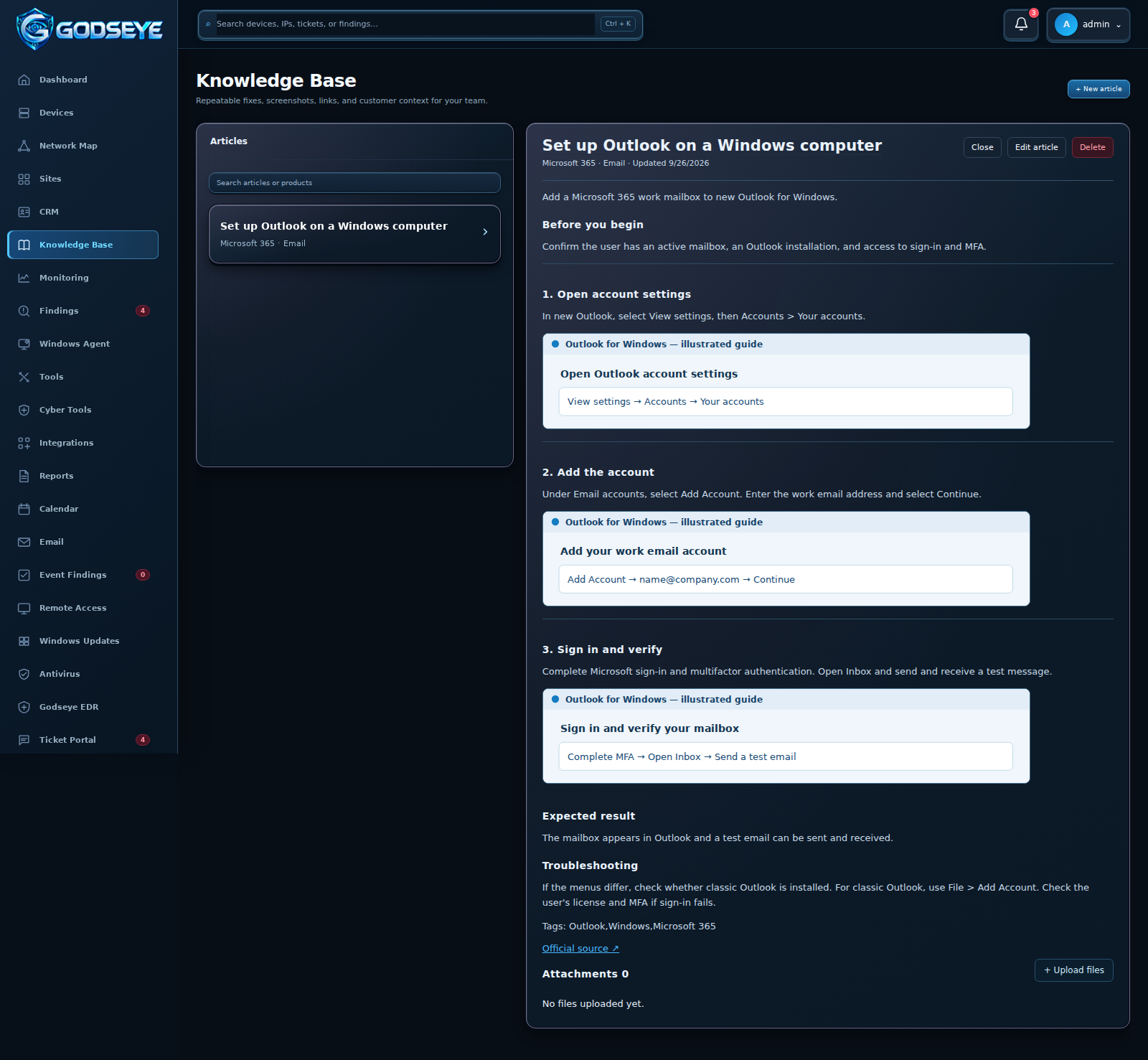Click the Reports document icon

[24, 476]
